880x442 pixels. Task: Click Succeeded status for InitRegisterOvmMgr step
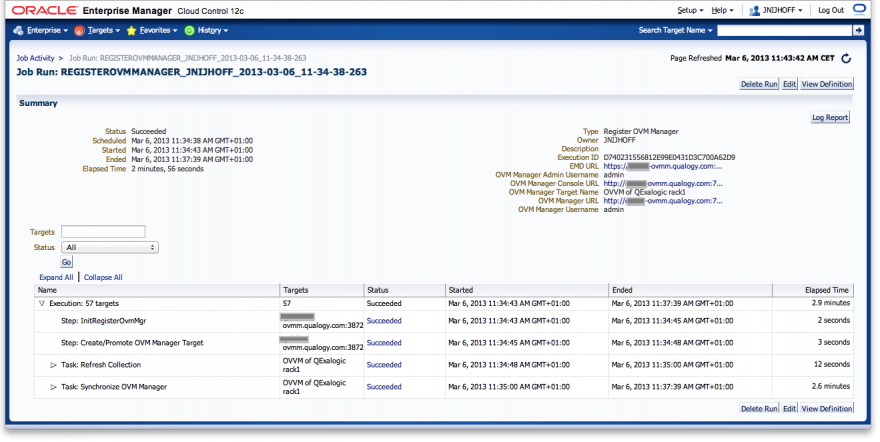coord(384,321)
